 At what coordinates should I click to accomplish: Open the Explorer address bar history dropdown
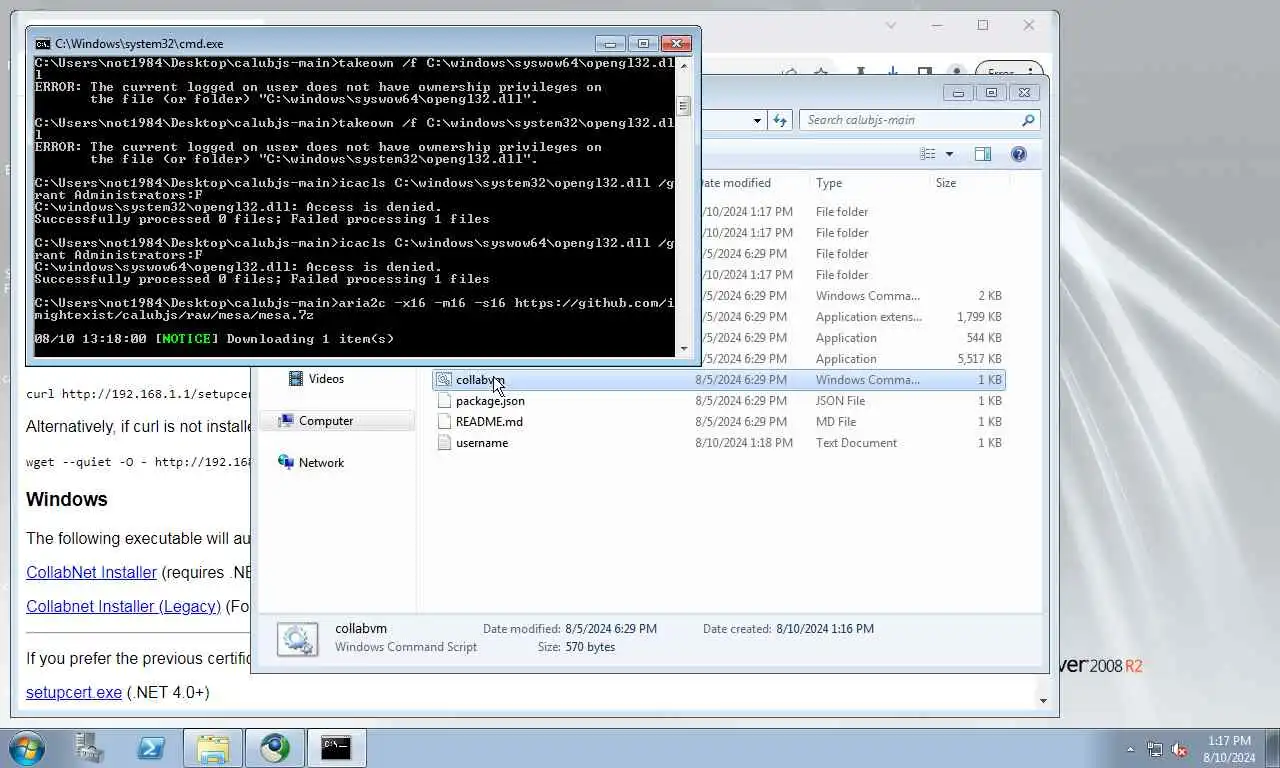pos(757,120)
